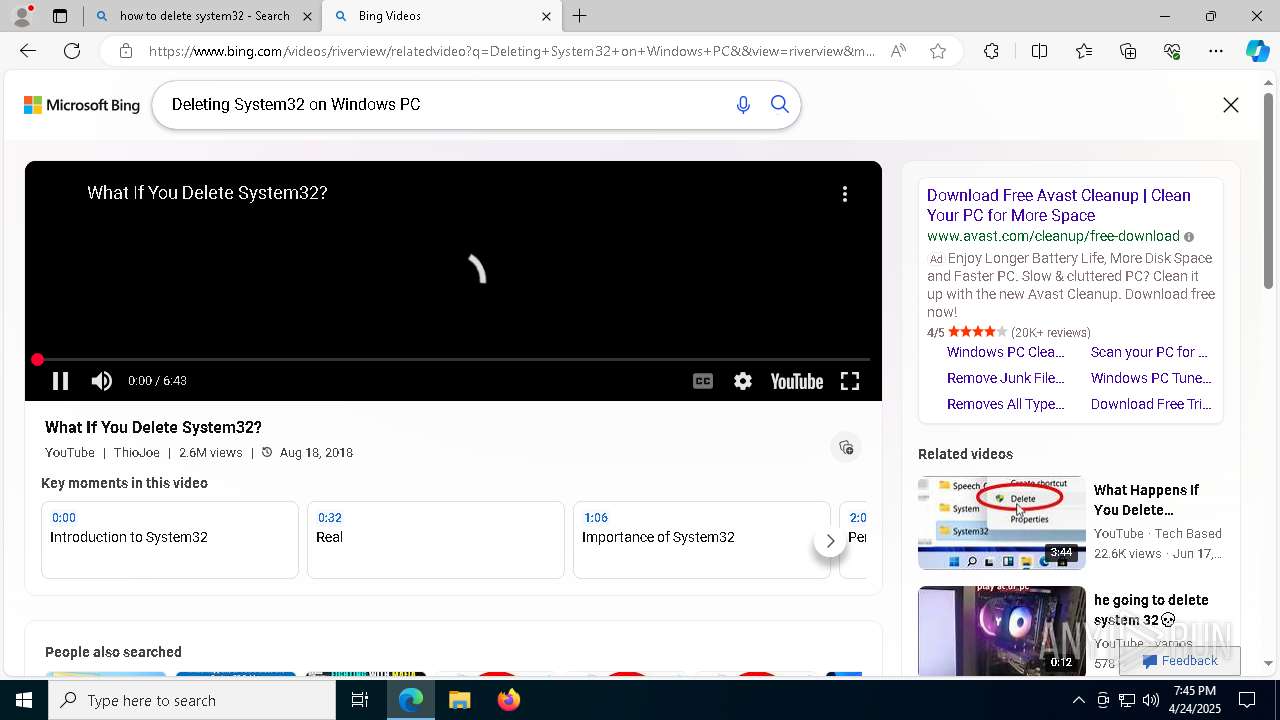Open Edge profile avatar icon
This screenshot has width=1280, height=720.
coord(22,16)
